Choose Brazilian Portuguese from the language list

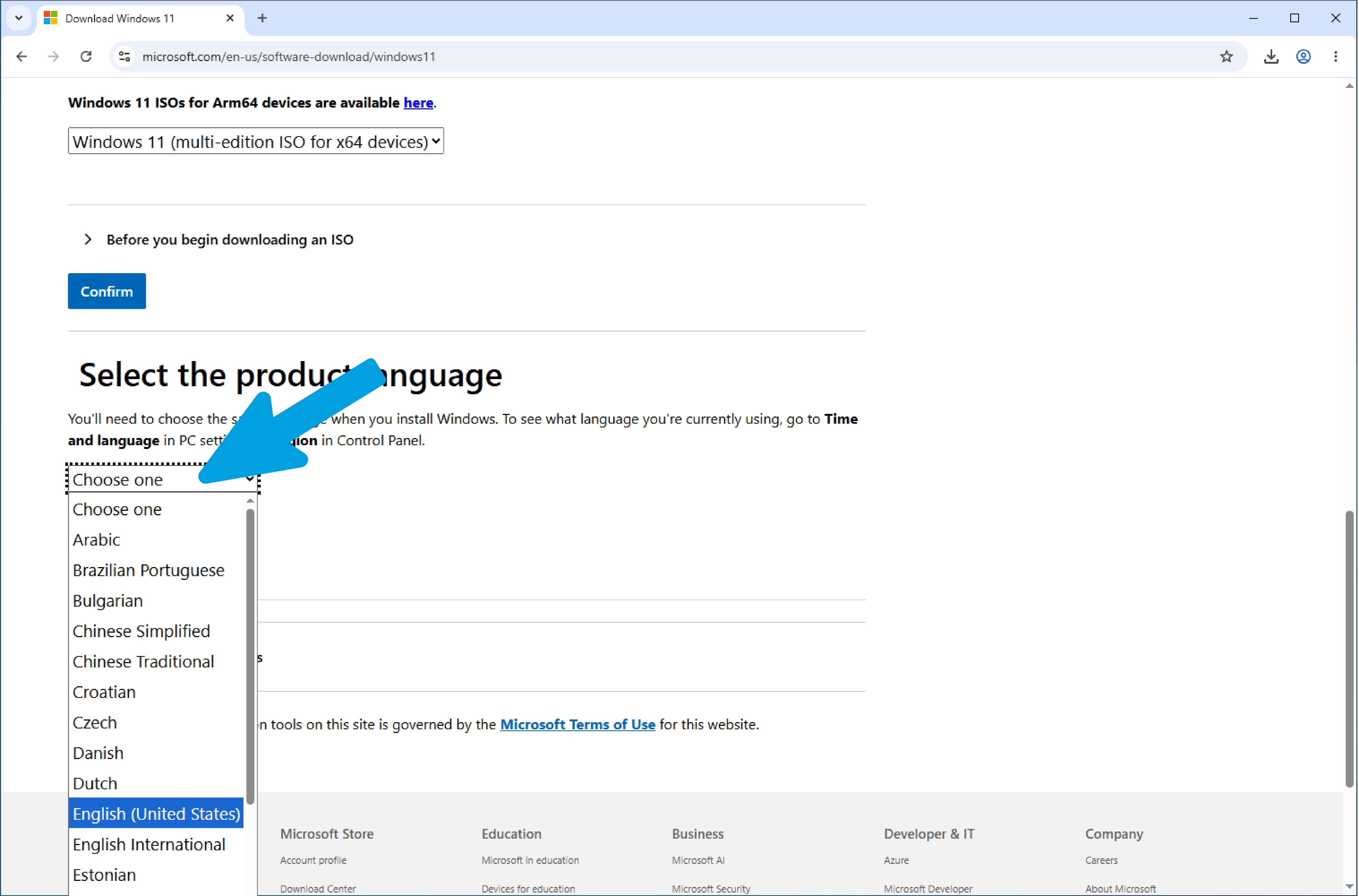point(156,570)
